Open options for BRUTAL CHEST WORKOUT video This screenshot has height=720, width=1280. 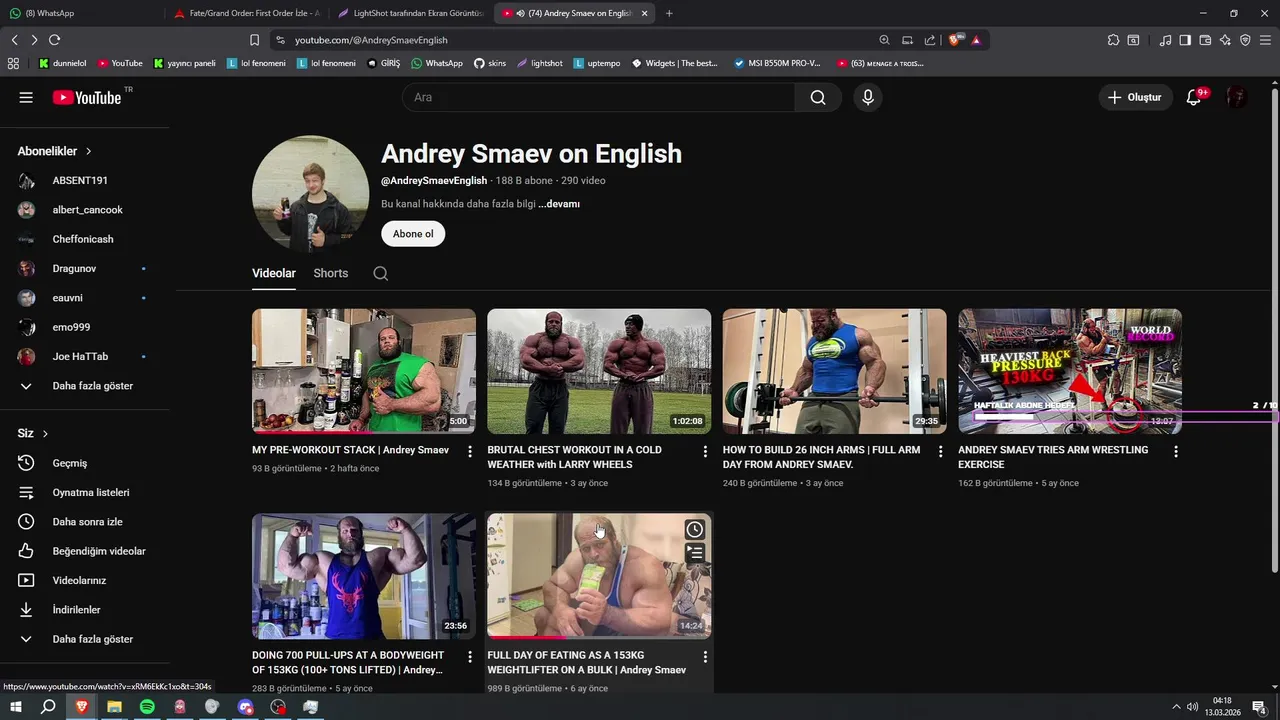tap(705, 452)
